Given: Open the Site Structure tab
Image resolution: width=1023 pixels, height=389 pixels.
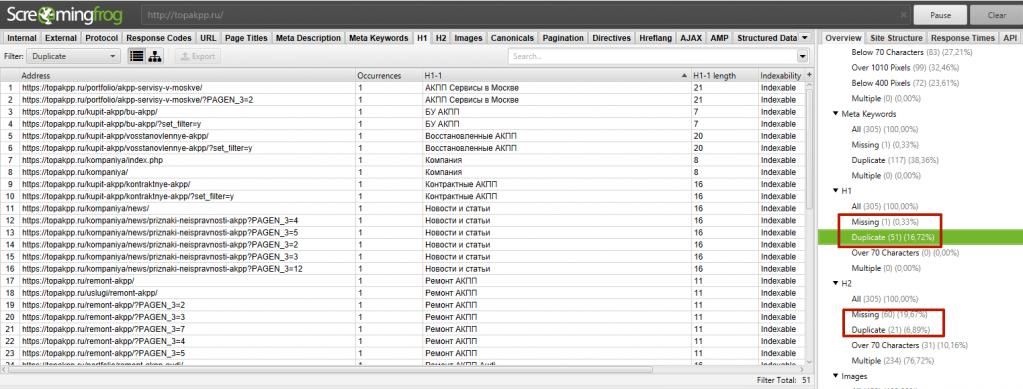Looking at the screenshot, I should click(x=895, y=38).
